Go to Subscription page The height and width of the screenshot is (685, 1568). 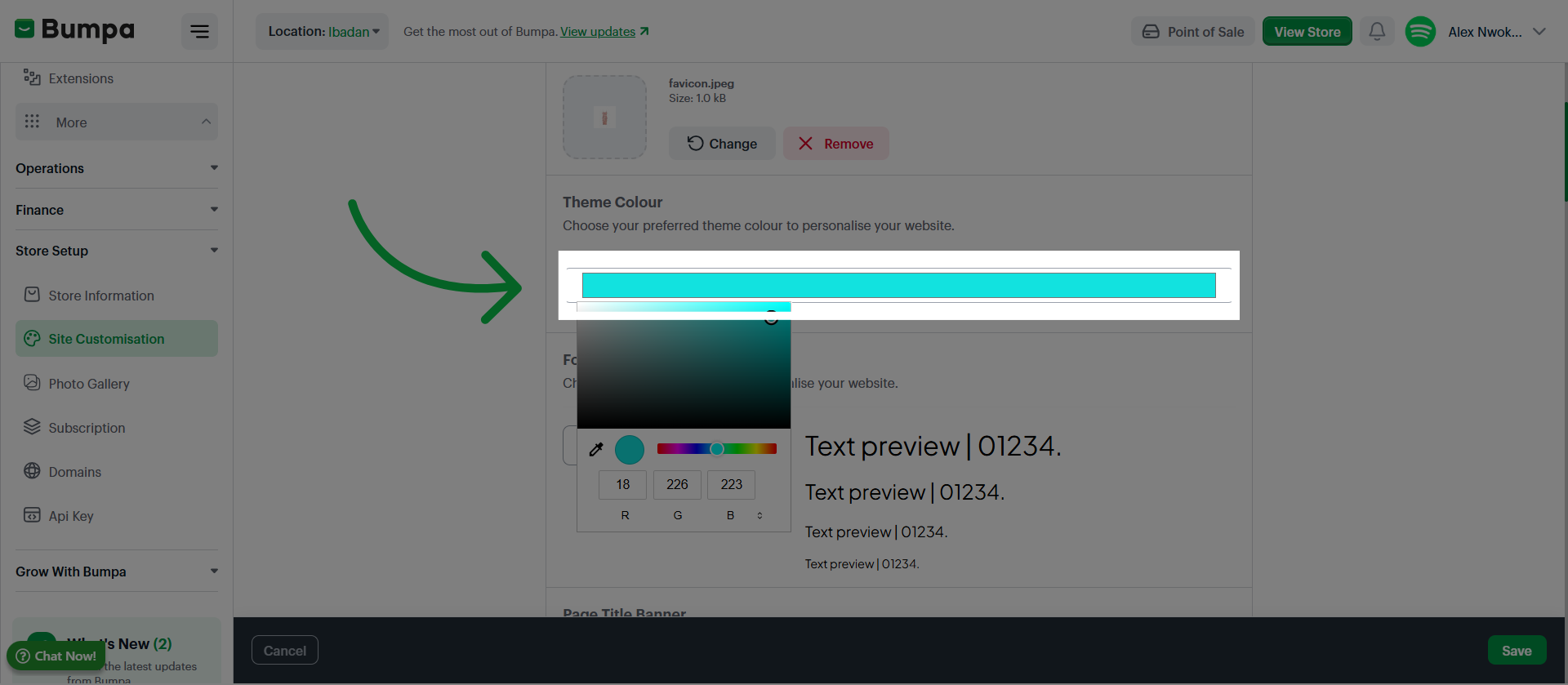point(87,428)
